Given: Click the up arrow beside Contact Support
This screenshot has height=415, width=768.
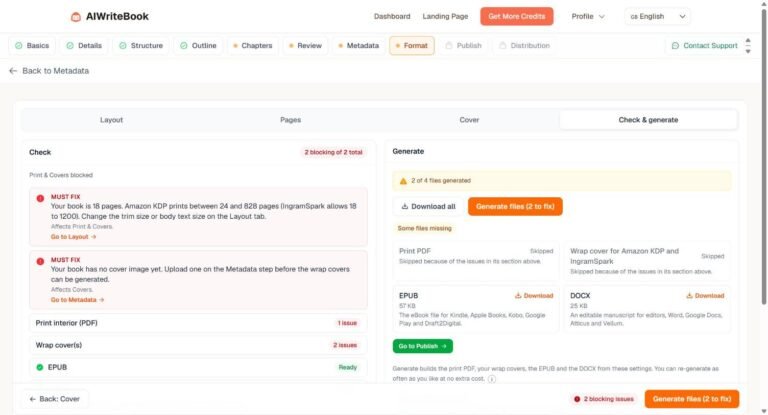Looking at the screenshot, I should coord(748,41).
